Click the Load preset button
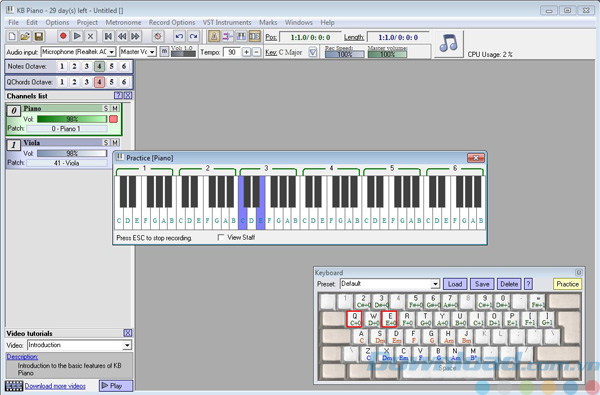This screenshot has height=395, width=600. pyautogui.click(x=455, y=284)
